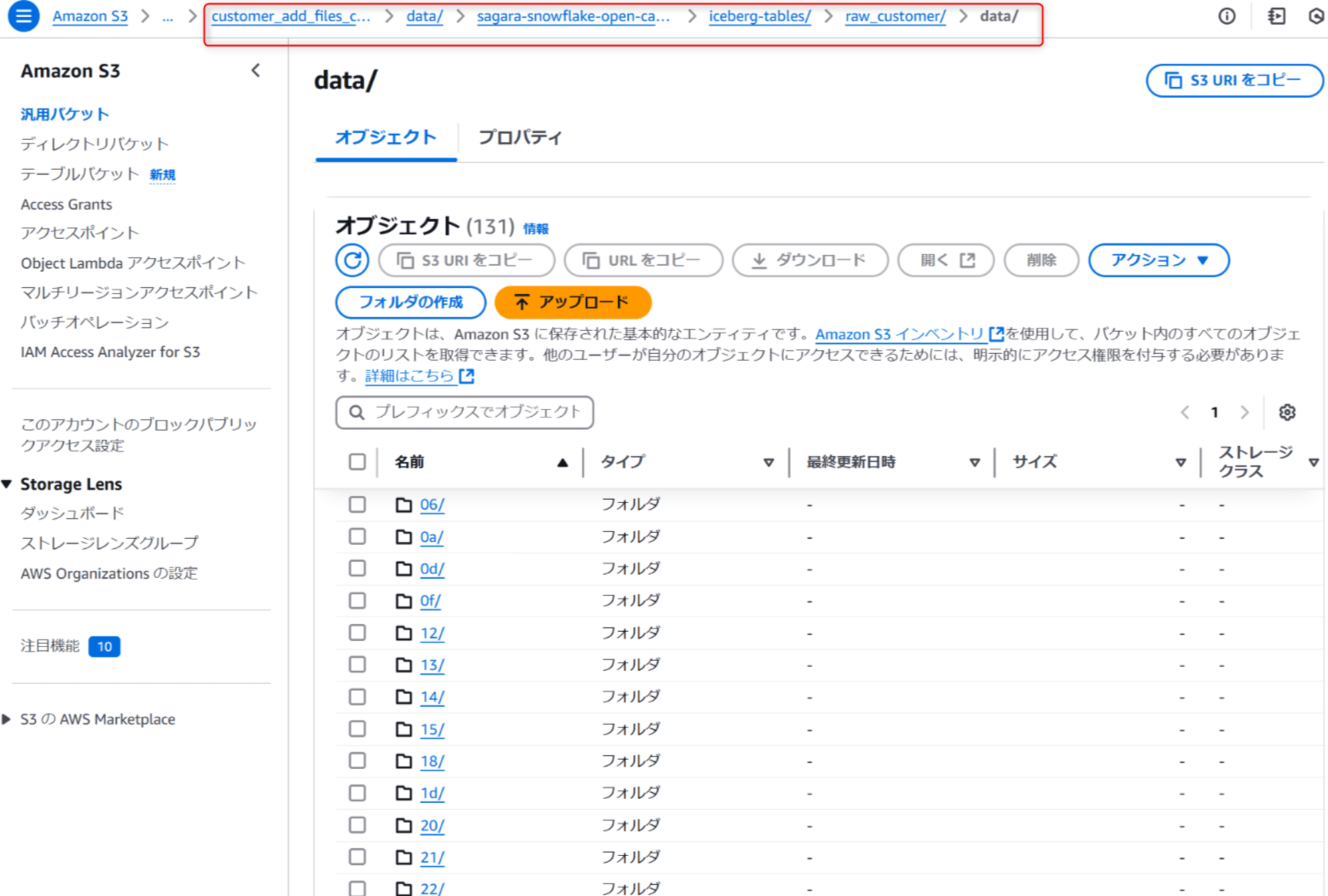The width and height of the screenshot is (1328, 896).
Task: Open the raw_customer/ breadcrumb link
Action: coord(895,17)
